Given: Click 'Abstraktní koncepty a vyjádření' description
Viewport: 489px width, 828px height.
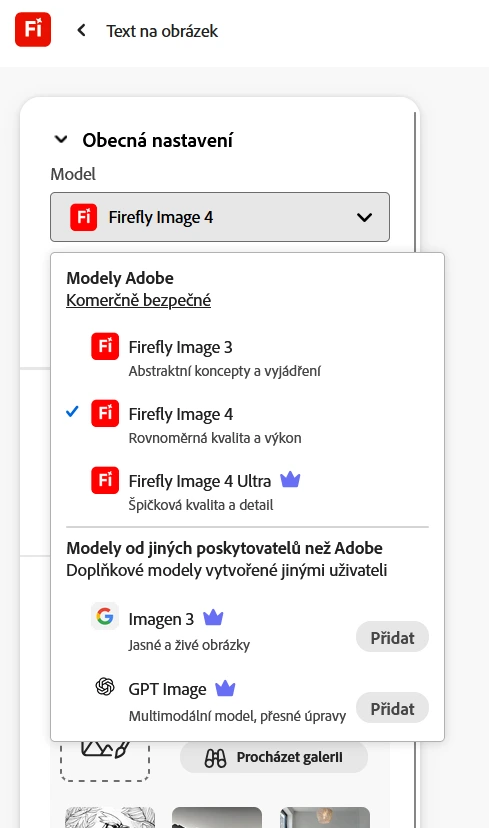Looking at the screenshot, I should coord(224,371).
